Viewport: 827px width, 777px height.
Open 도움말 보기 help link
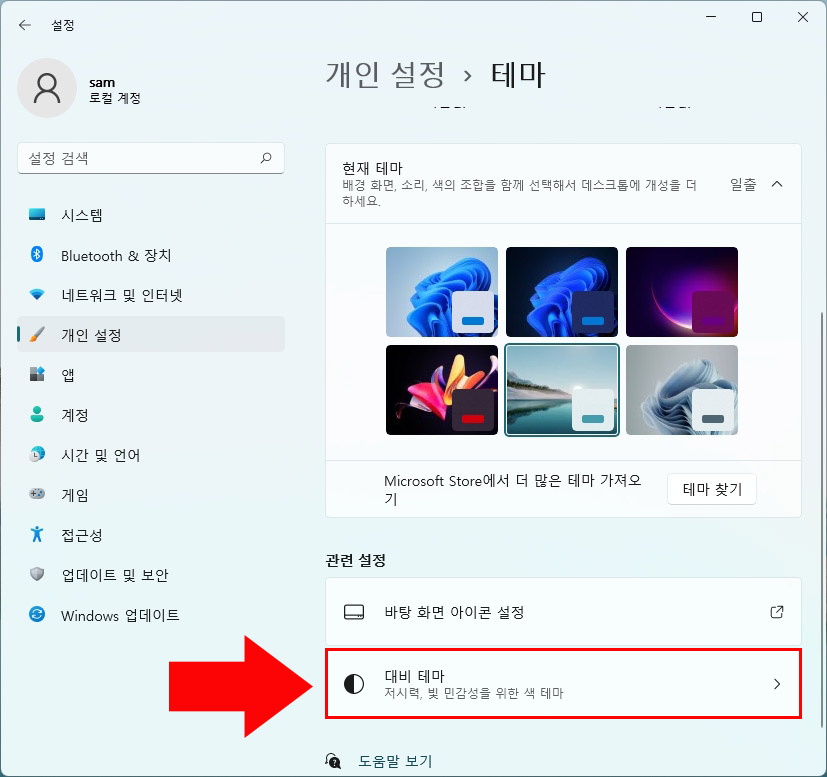(393, 761)
